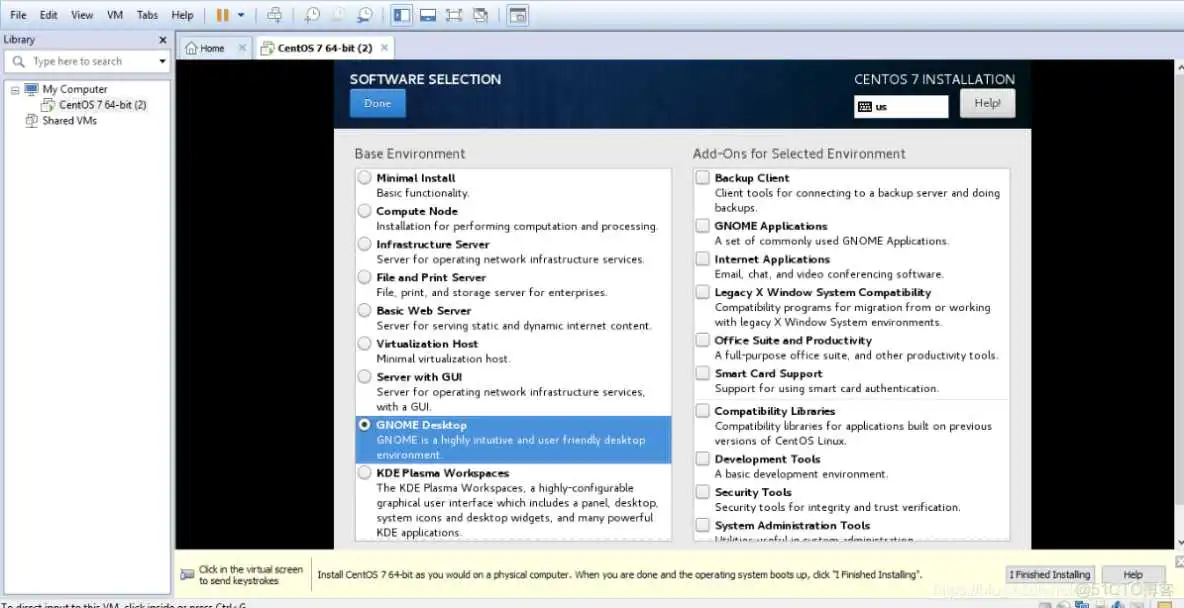Choose Server with GUI base environment
1184x608 pixels.
364,377
